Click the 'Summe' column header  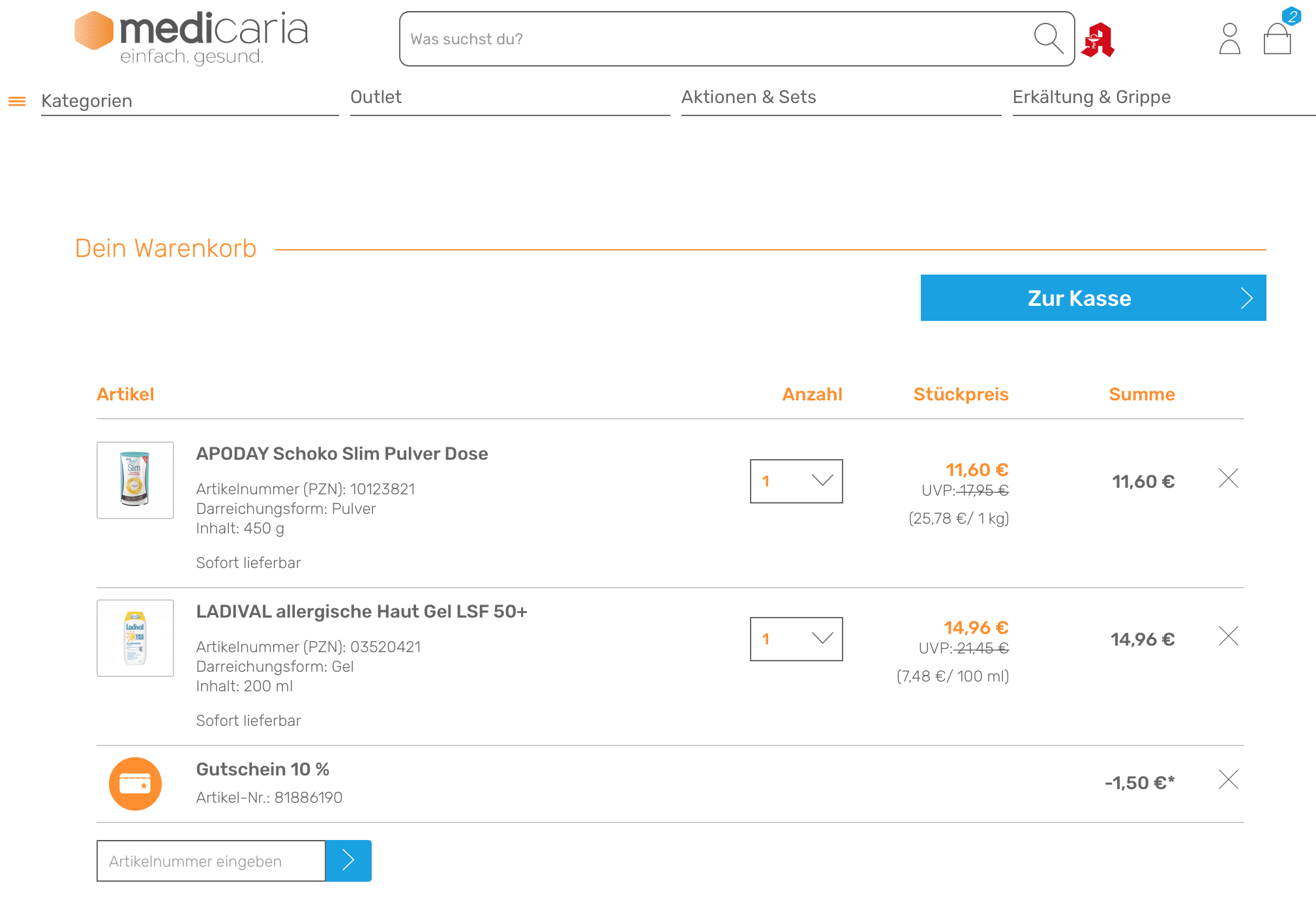click(x=1142, y=394)
